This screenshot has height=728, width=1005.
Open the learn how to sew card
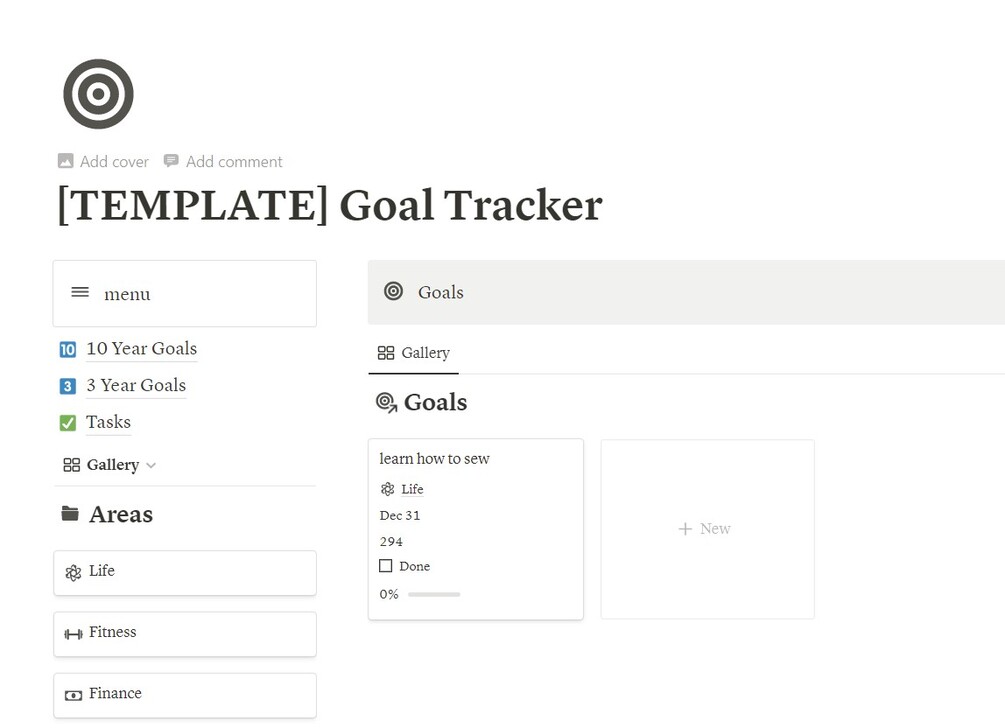coord(434,459)
